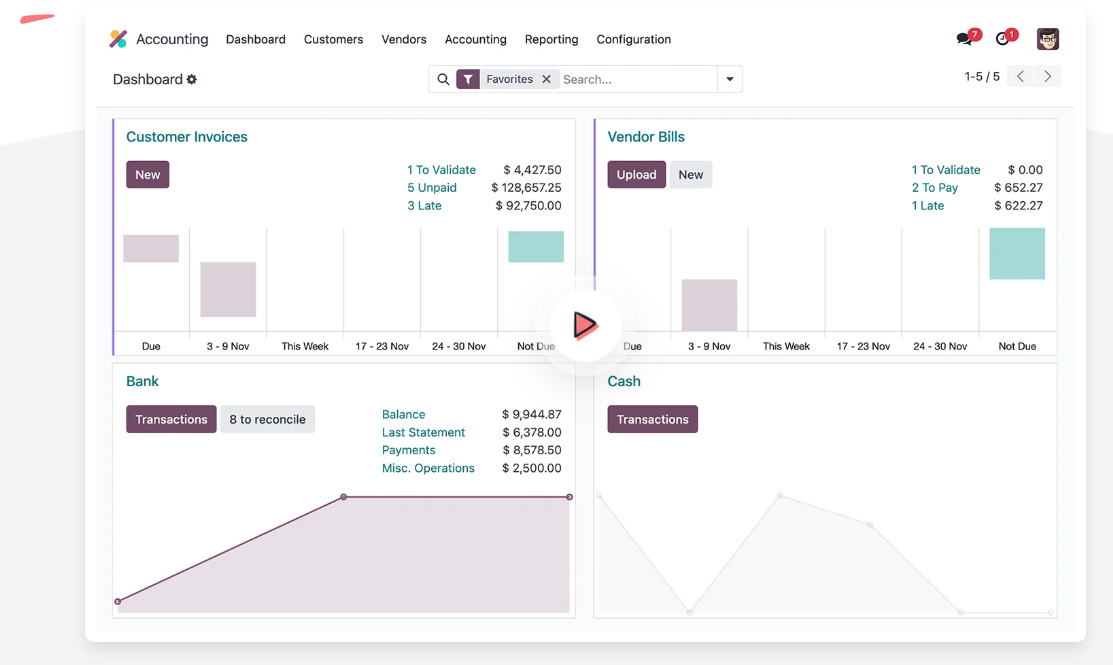1113x665 pixels.
Task: Click the Vendor Bills Not Due bar
Action: coord(1017,253)
